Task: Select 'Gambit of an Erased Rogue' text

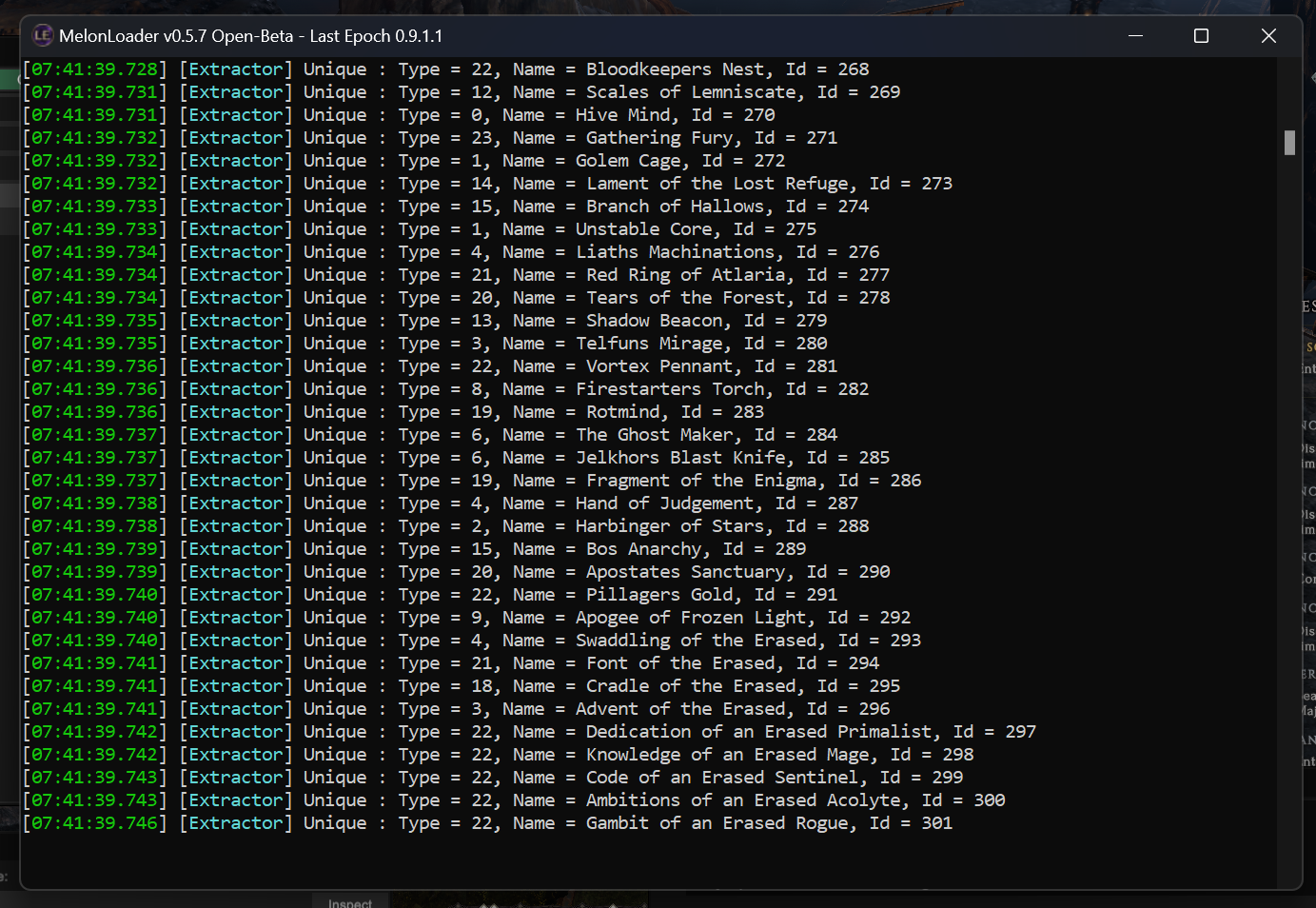Action: coord(717,823)
